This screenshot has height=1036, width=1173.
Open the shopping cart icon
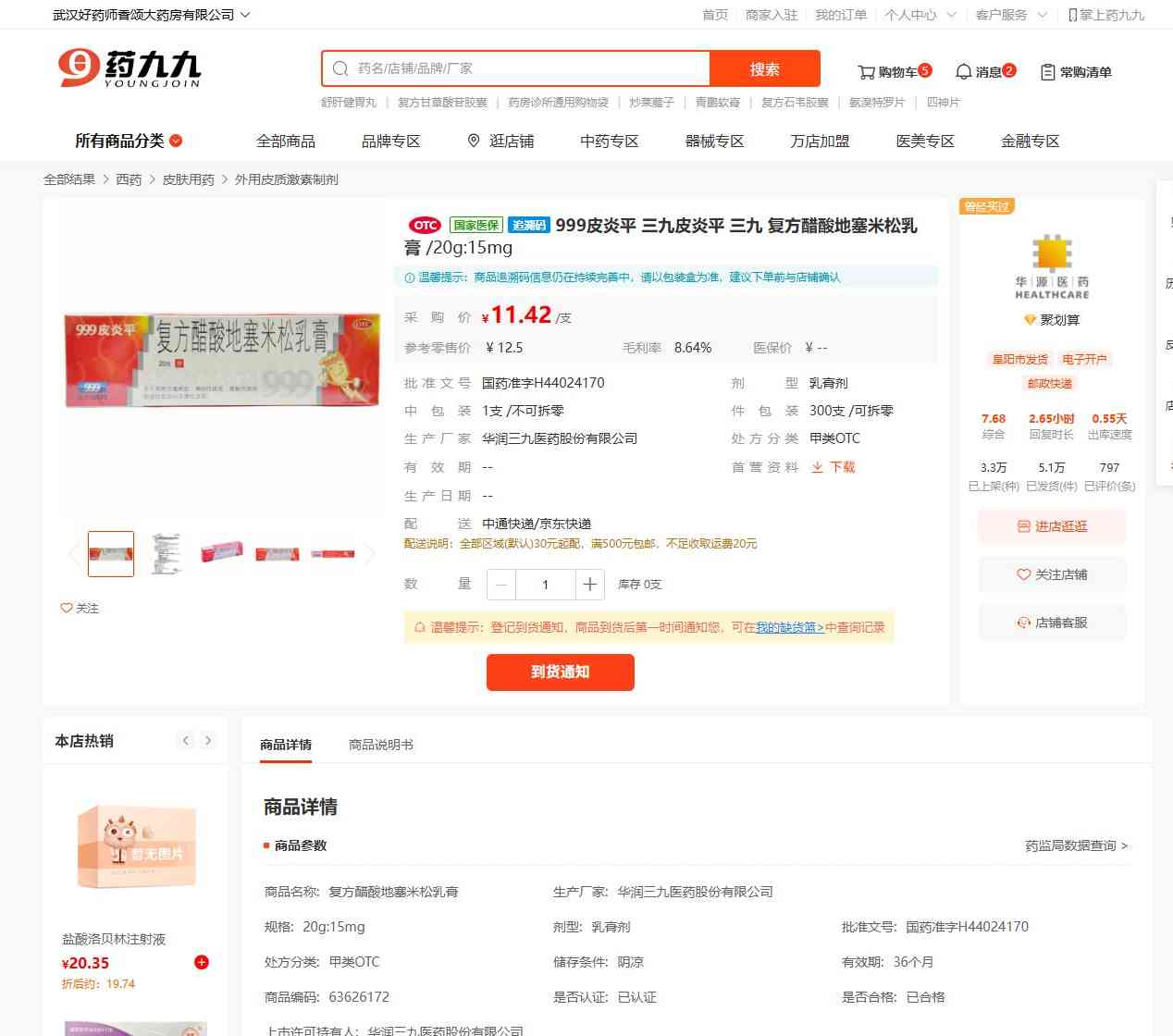point(866,72)
